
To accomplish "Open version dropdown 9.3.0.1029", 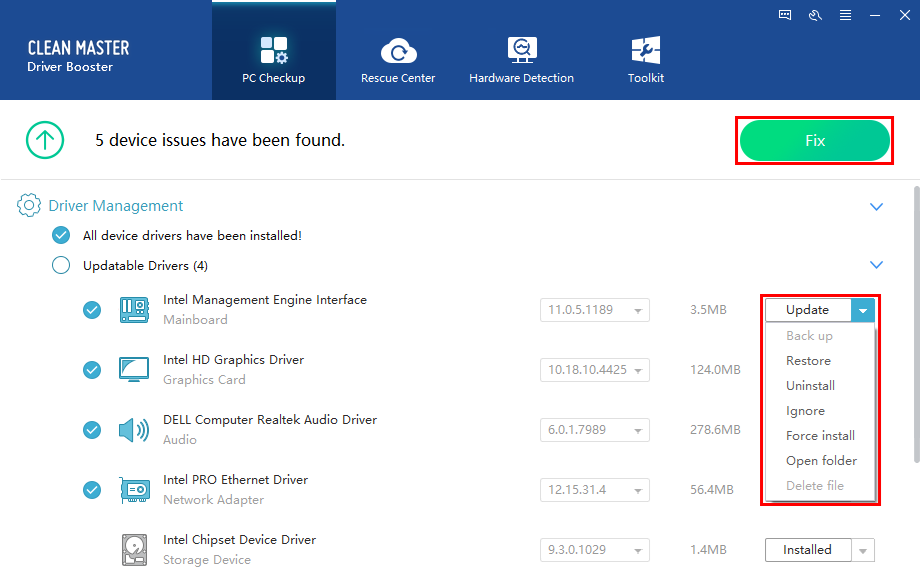I will tap(594, 550).
